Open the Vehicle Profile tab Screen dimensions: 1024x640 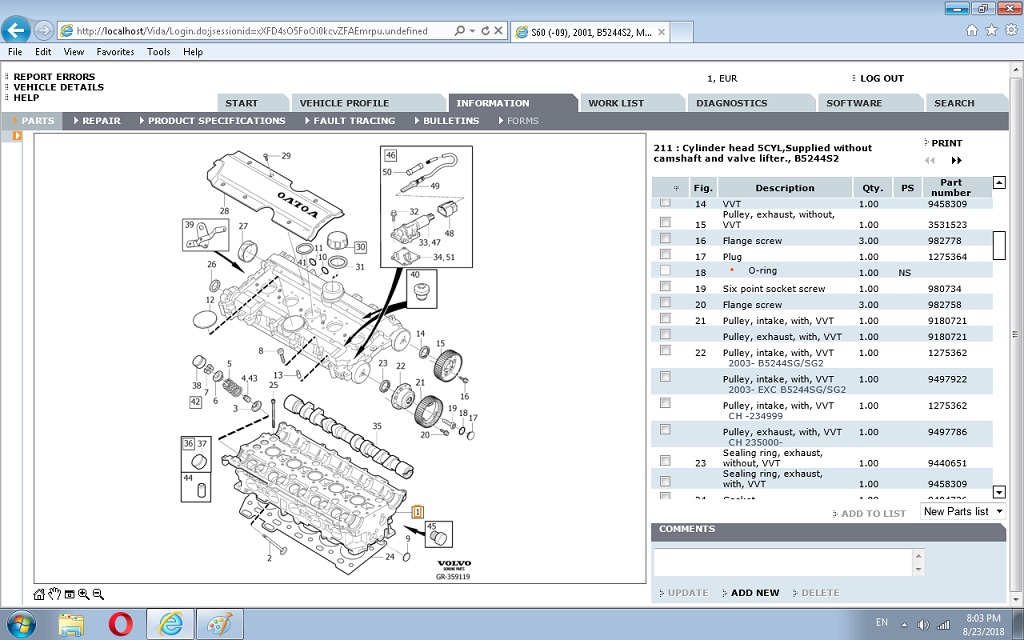(x=344, y=103)
